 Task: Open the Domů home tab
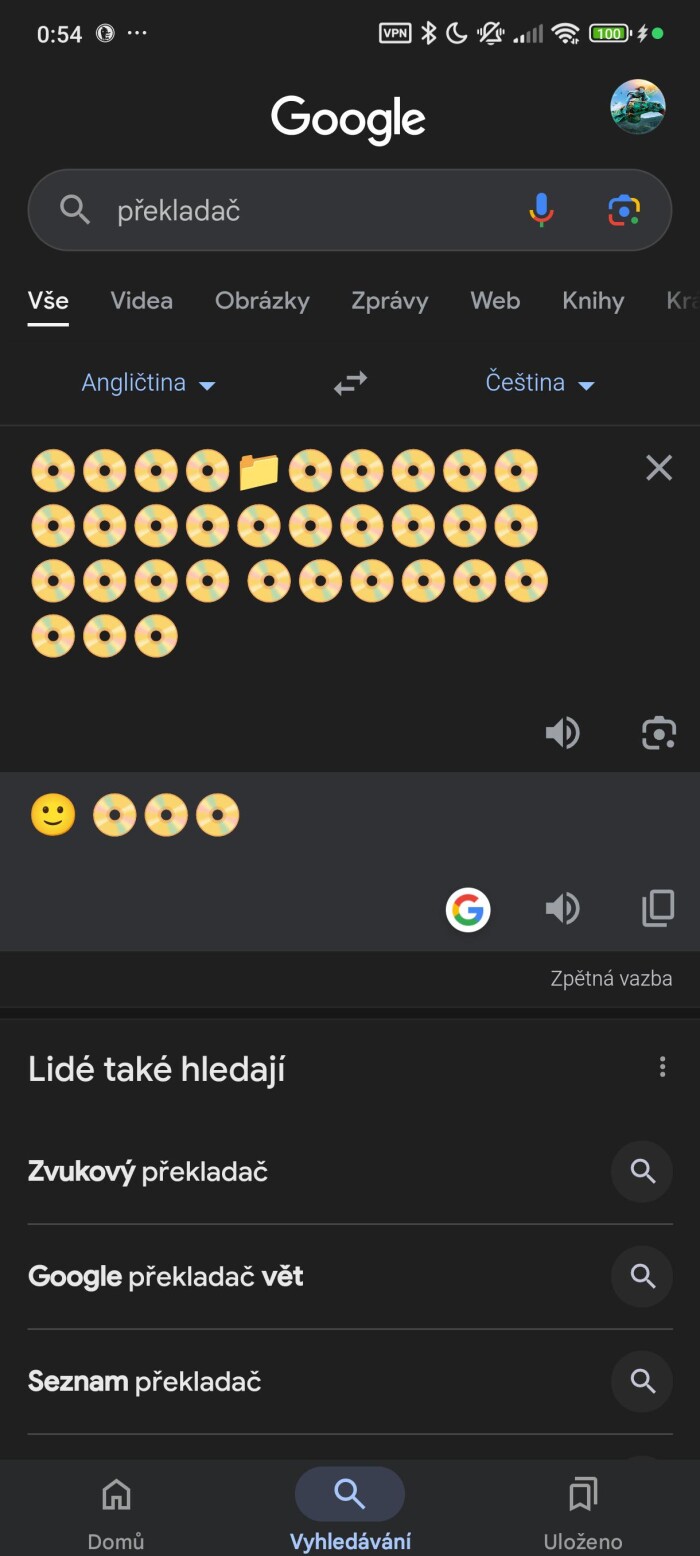pyautogui.click(x=116, y=1510)
